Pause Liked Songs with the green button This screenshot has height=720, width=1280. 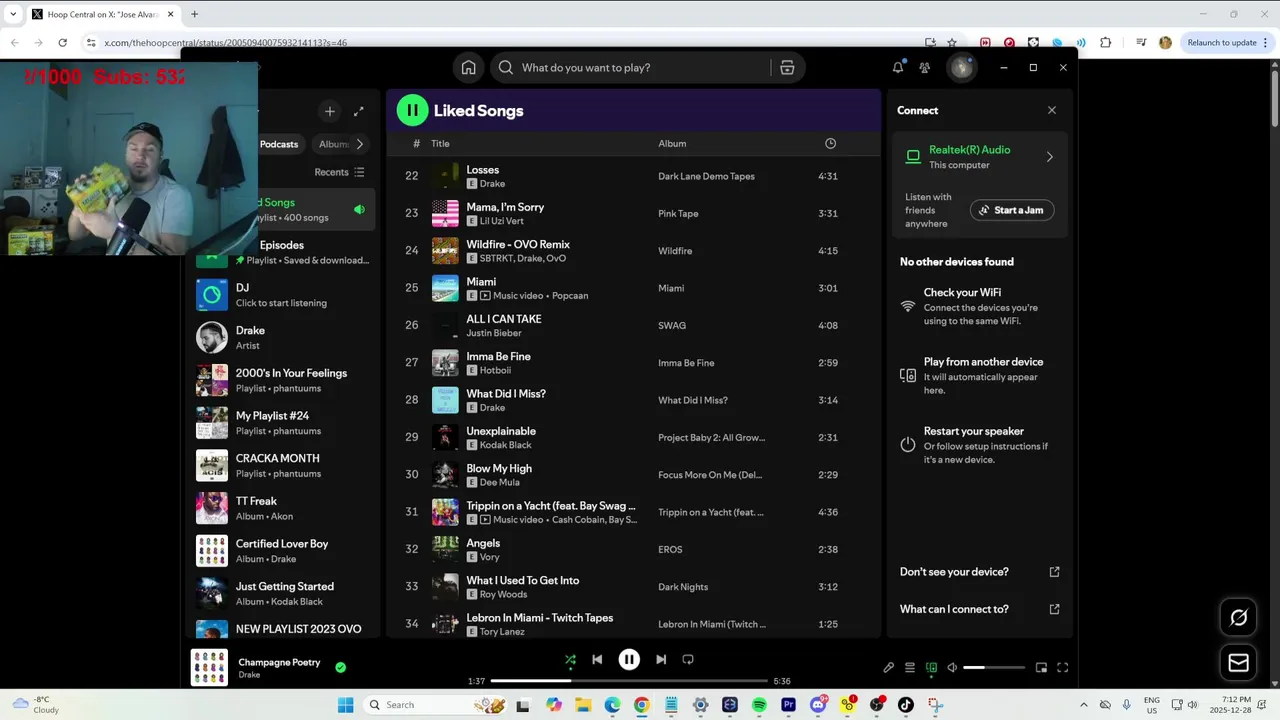pos(412,110)
